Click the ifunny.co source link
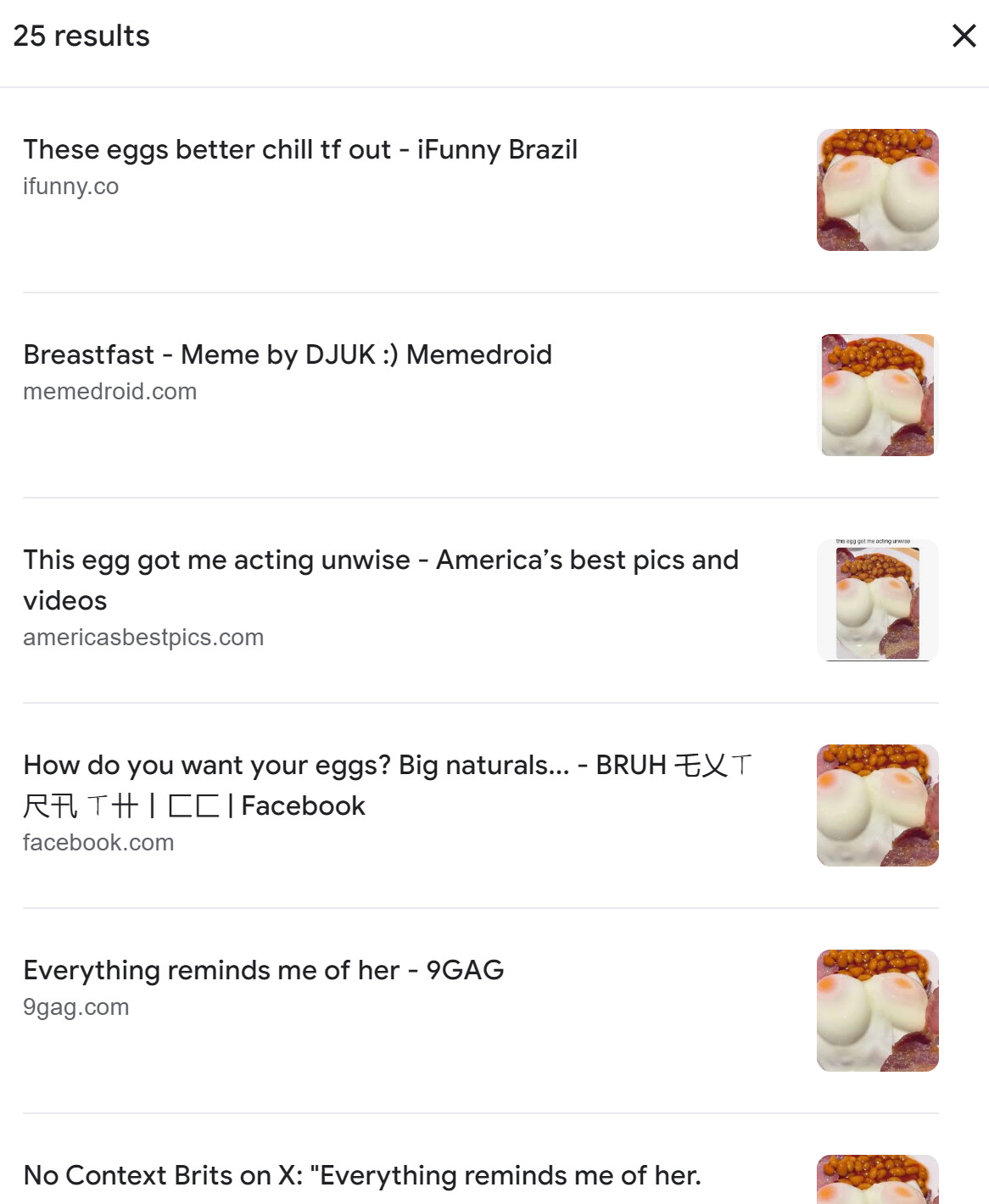989x1204 pixels. tap(70, 187)
